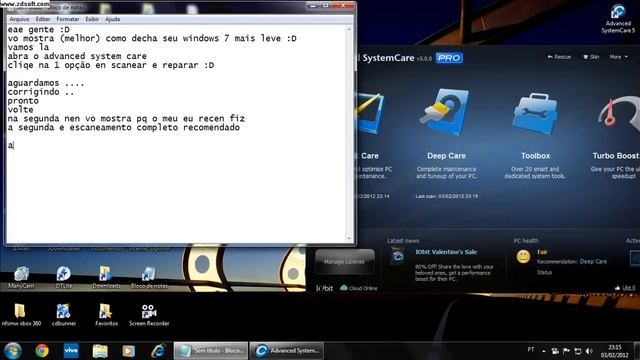Click the Show desktop button at taskbar end
The height and width of the screenshot is (360, 640).
click(x=637, y=351)
